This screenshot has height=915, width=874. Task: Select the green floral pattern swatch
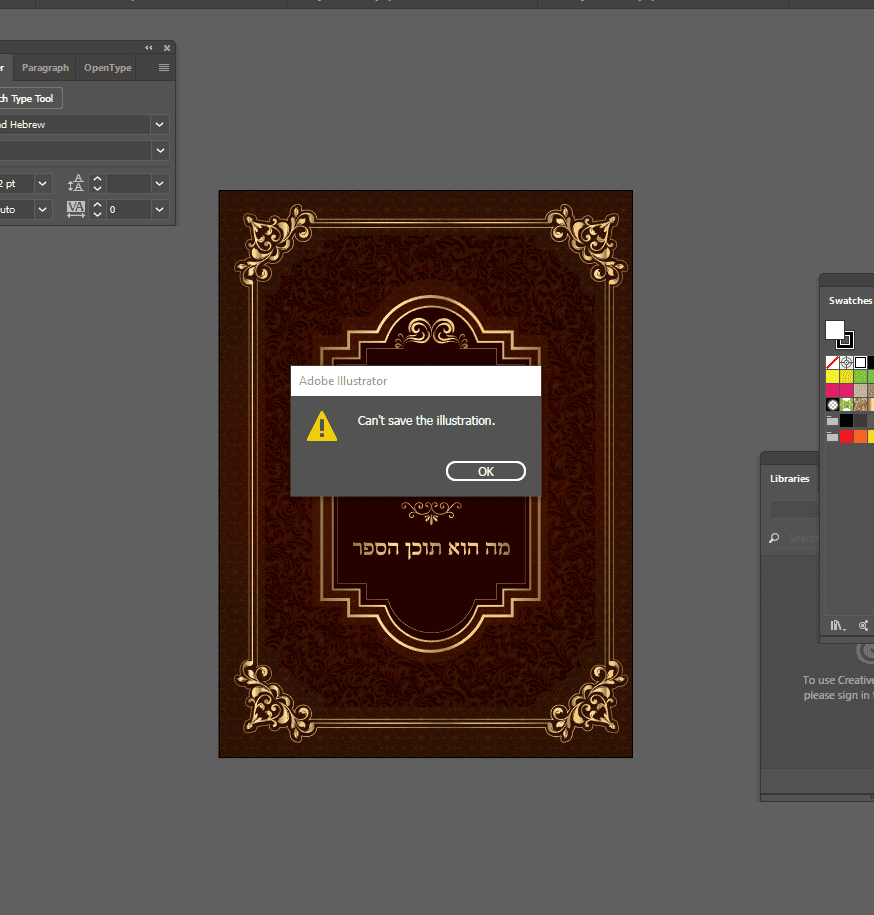847,404
